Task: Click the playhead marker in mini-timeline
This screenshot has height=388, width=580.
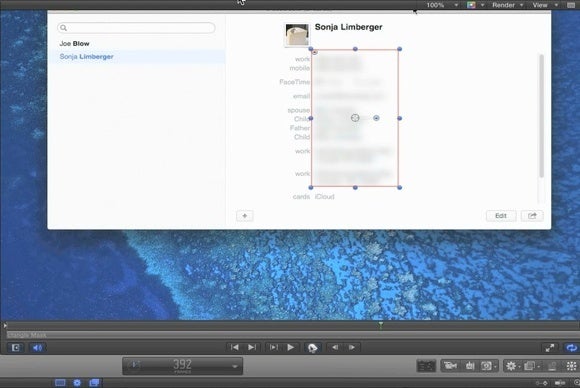Action: 381,325
